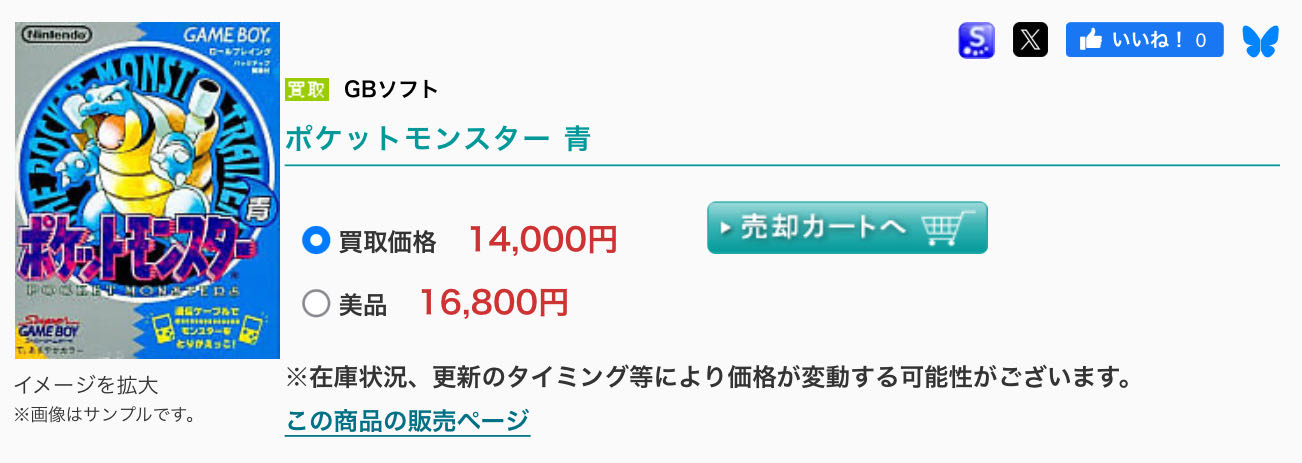The width and height of the screenshot is (1302, 463).
Task: Click the small arrow on the 売却カートへ button
Action: (x=726, y=228)
